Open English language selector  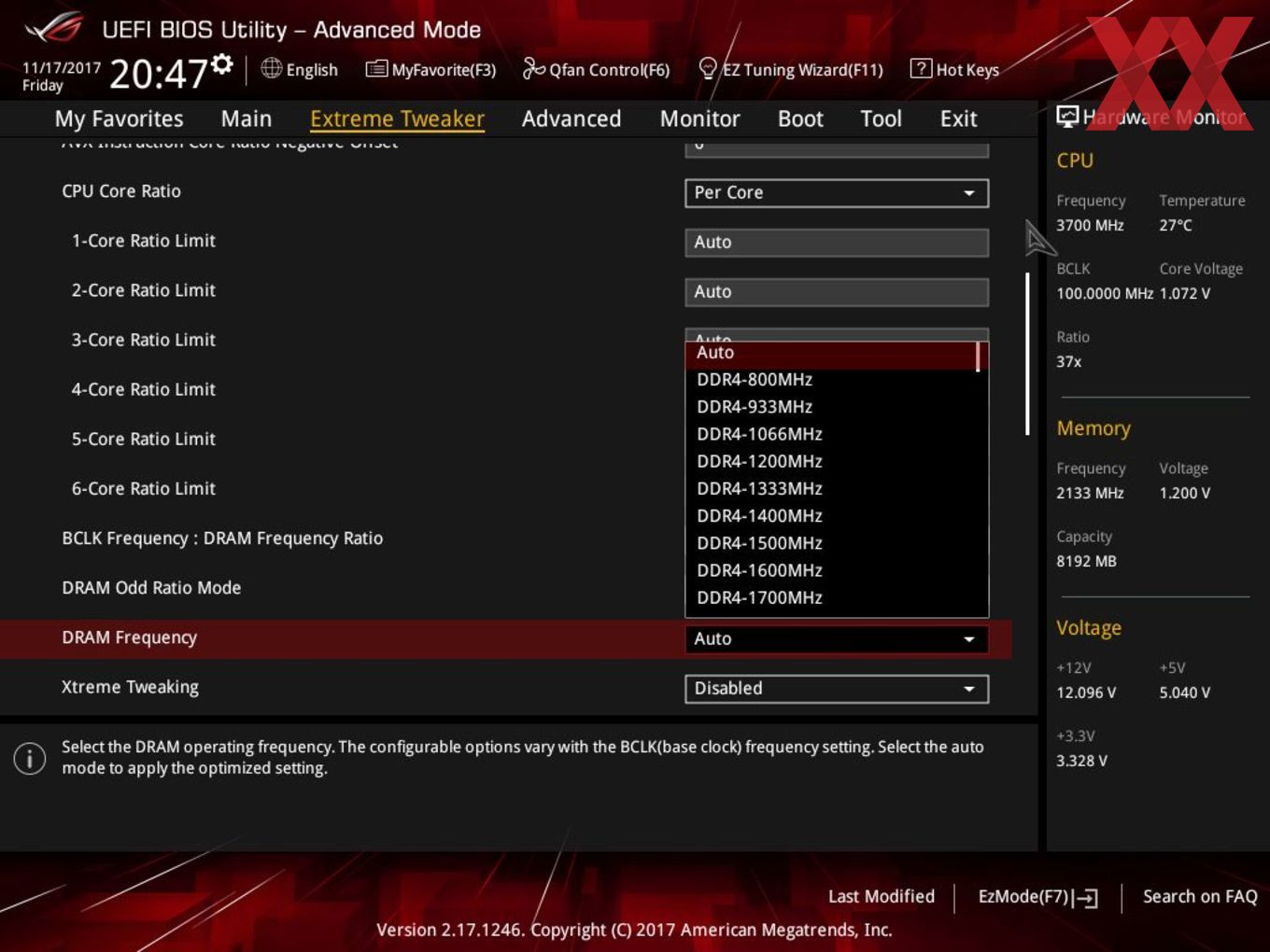click(x=299, y=69)
